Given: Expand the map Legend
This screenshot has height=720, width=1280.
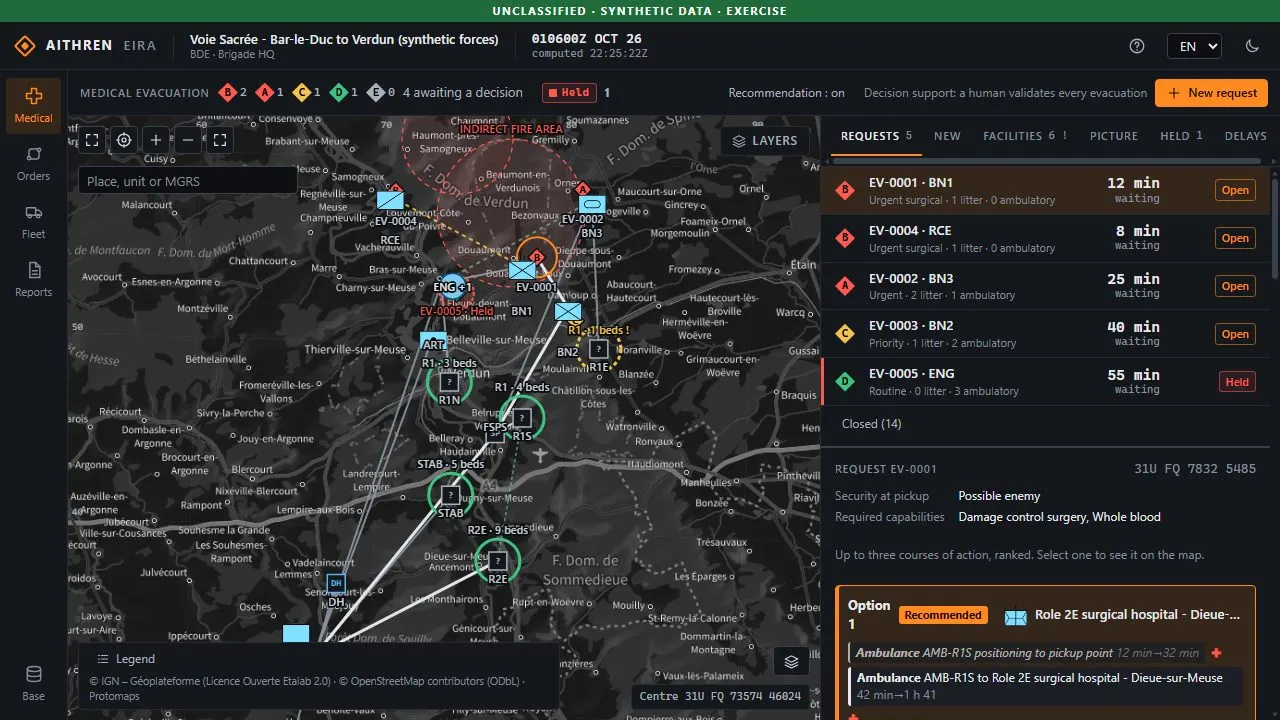Looking at the screenshot, I should tap(126, 659).
